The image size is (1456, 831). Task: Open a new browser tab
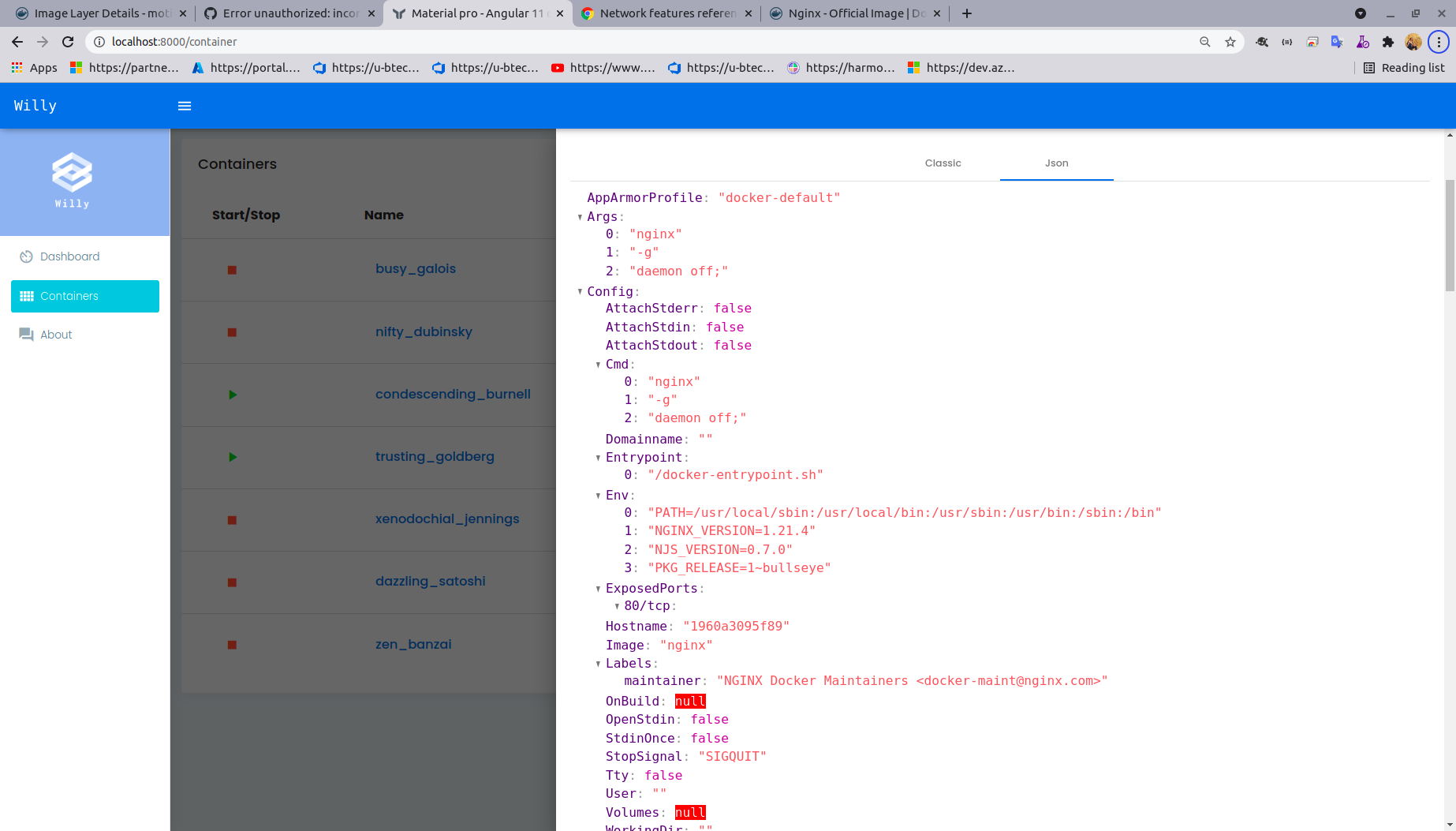pyautogui.click(x=967, y=13)
